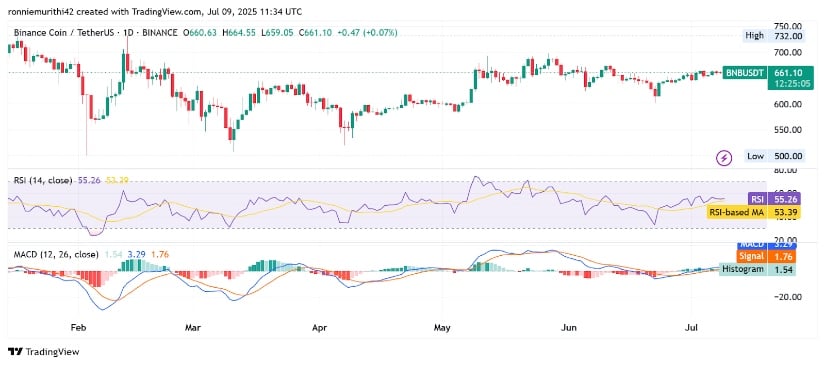Viewport: 825px width, 365px height.
Task: Click the purple RSI value label 55.26
Action: pos(784,199)
